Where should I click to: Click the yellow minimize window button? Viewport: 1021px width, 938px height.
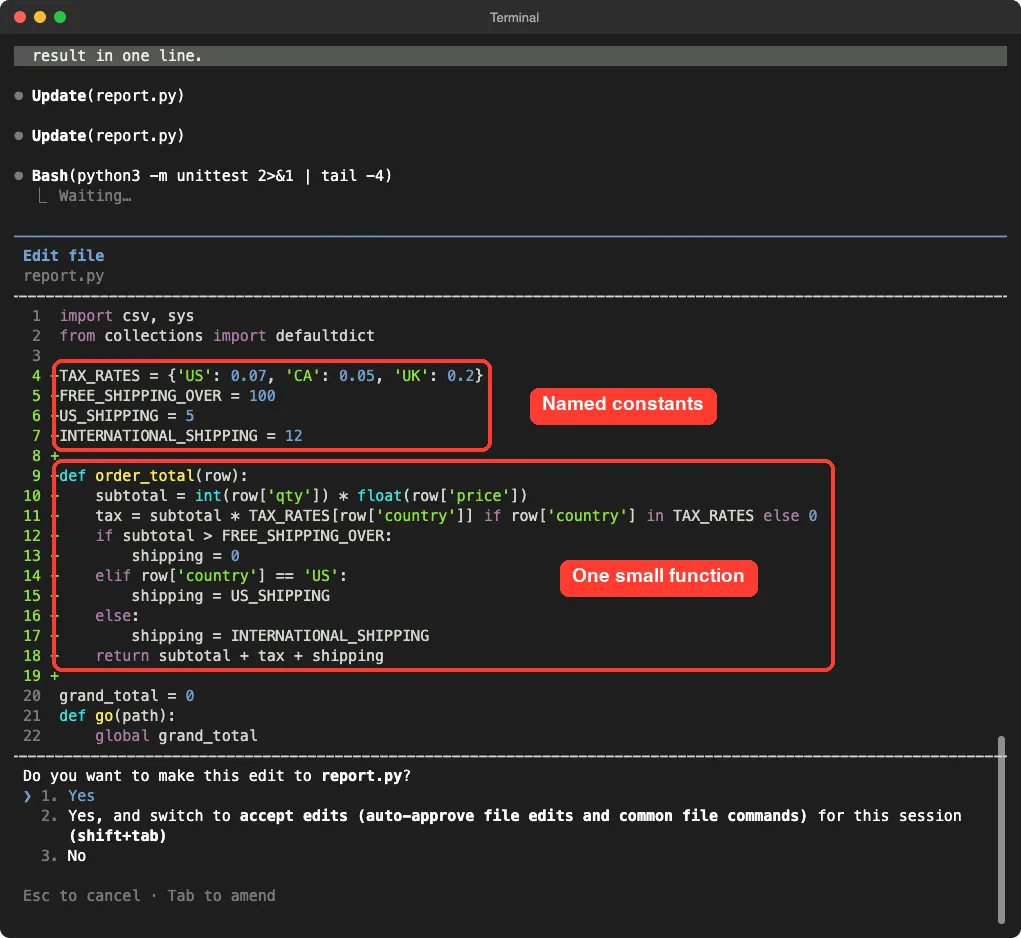(x=40, y=17)
